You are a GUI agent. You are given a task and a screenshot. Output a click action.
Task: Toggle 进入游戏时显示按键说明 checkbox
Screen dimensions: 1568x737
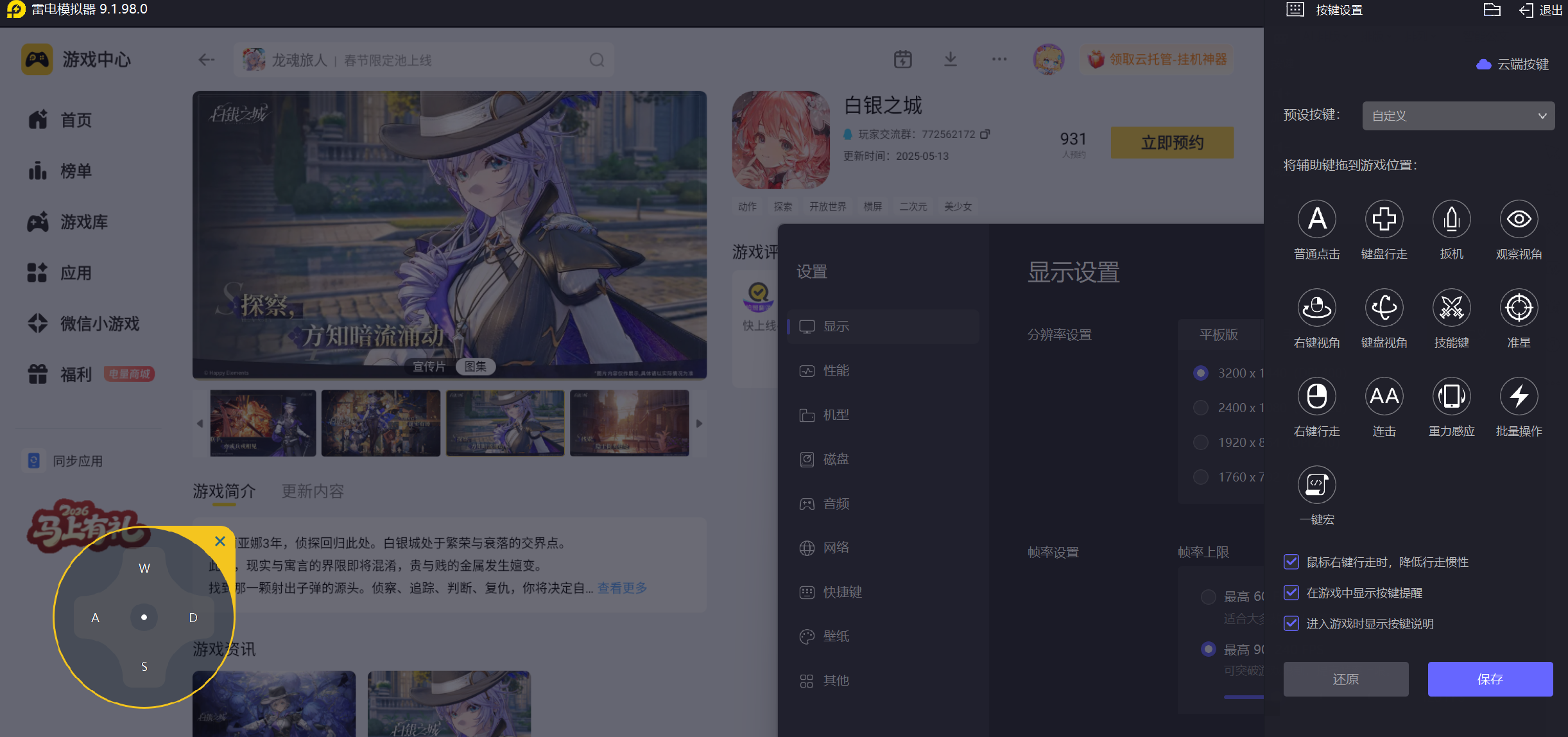point(1291,623)
